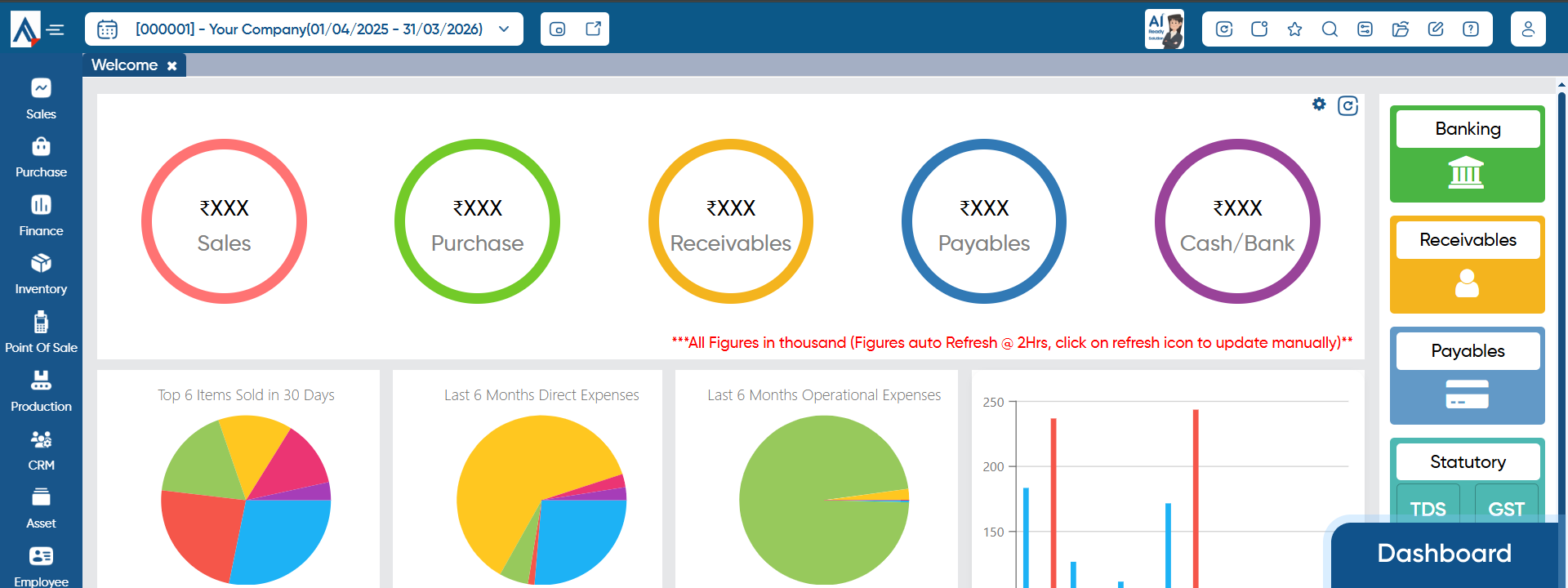Click the Dashboard button at bottom right
This screenshot has height=588, width=1568.
coord(1444,554)
